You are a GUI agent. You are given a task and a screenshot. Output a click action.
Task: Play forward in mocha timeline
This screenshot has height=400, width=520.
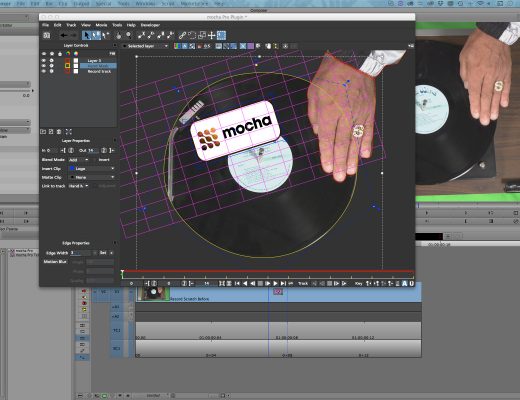tap(275, 283)
